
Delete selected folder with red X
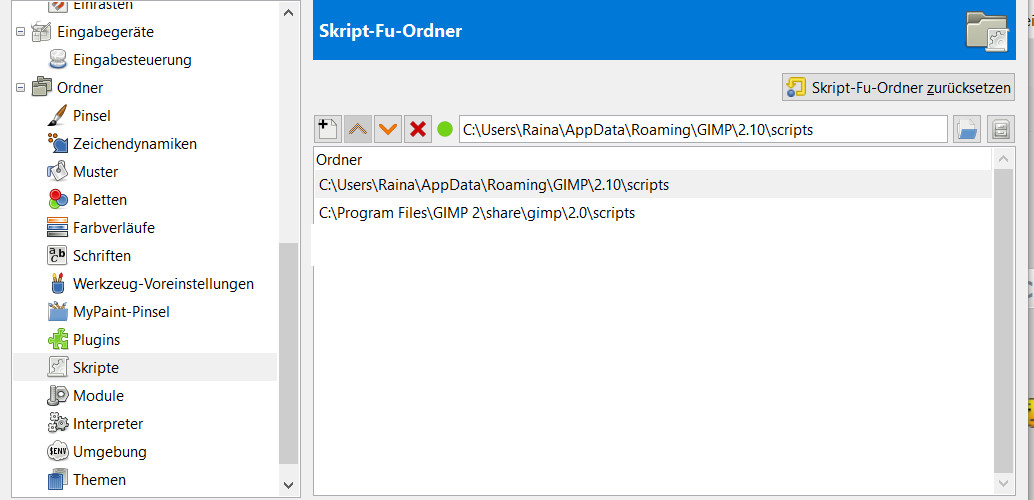(417, 129)
